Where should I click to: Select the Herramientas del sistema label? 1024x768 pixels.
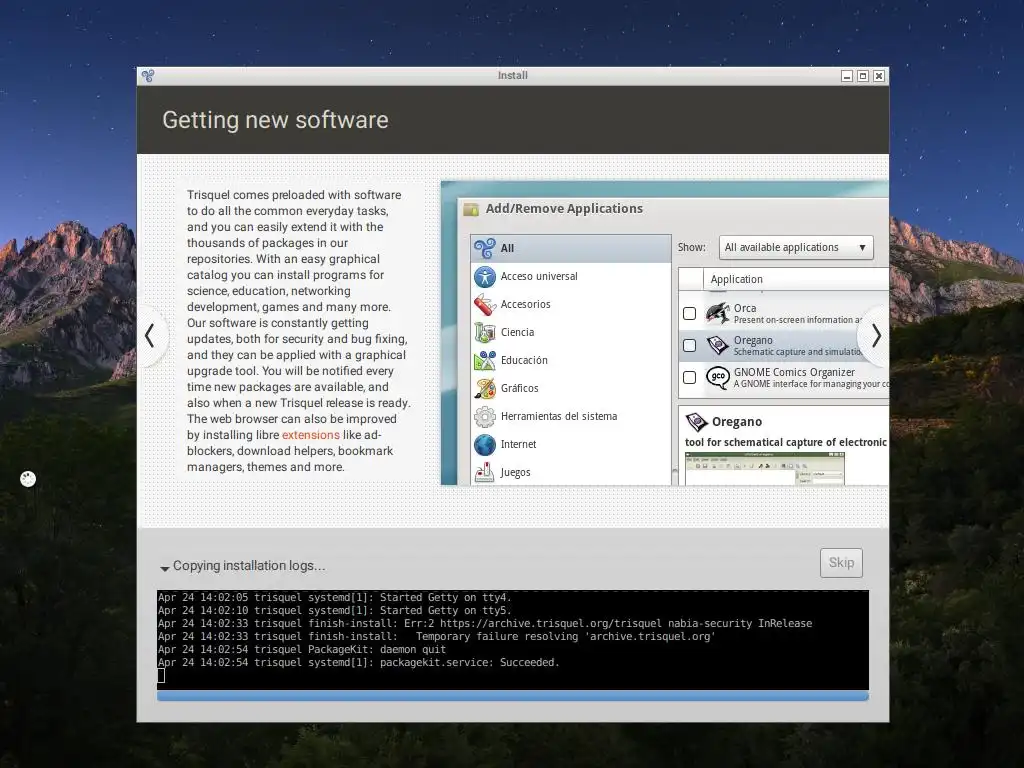559,417
